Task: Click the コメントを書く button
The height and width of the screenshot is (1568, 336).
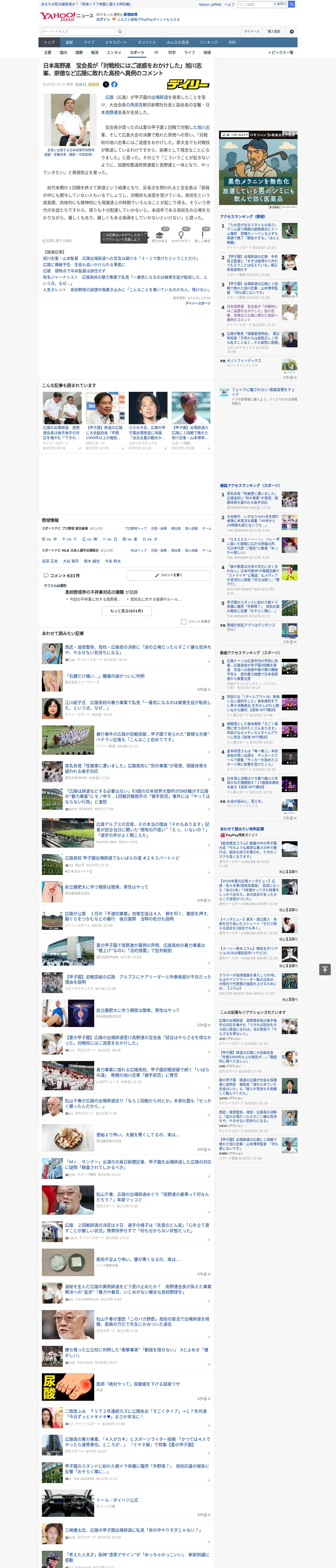Action: [x=169, y=575]
